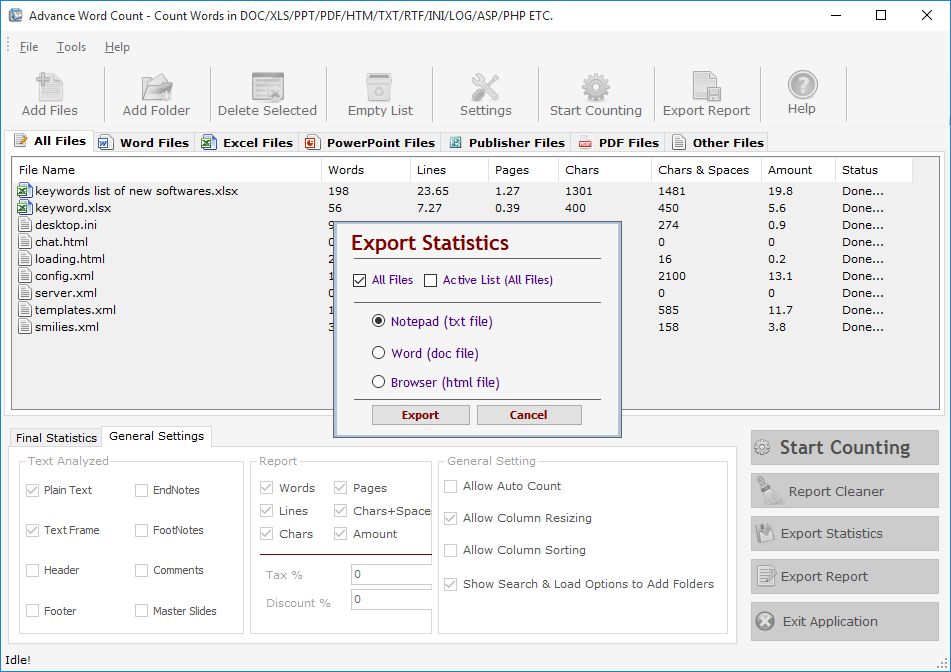
Task: Toggle the Header text analyzed checkbox
Action: (x=33, y=570)
